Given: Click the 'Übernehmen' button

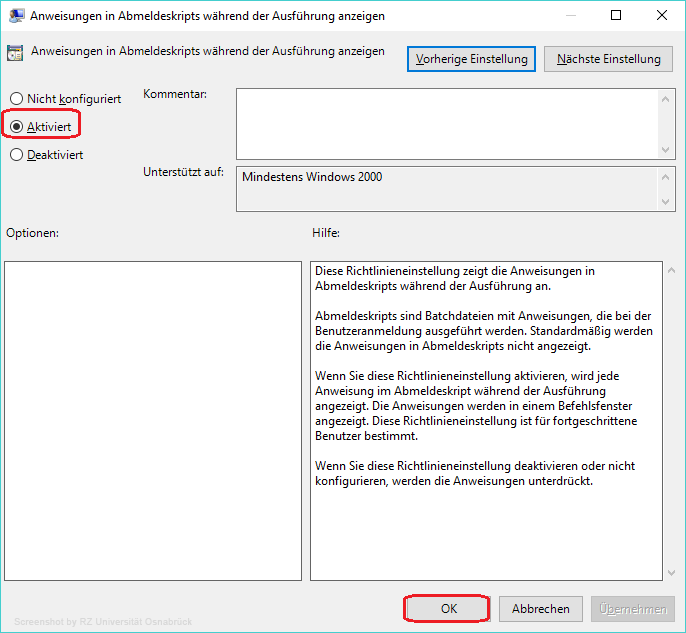Looking at the screenshot, I should 634,608.
